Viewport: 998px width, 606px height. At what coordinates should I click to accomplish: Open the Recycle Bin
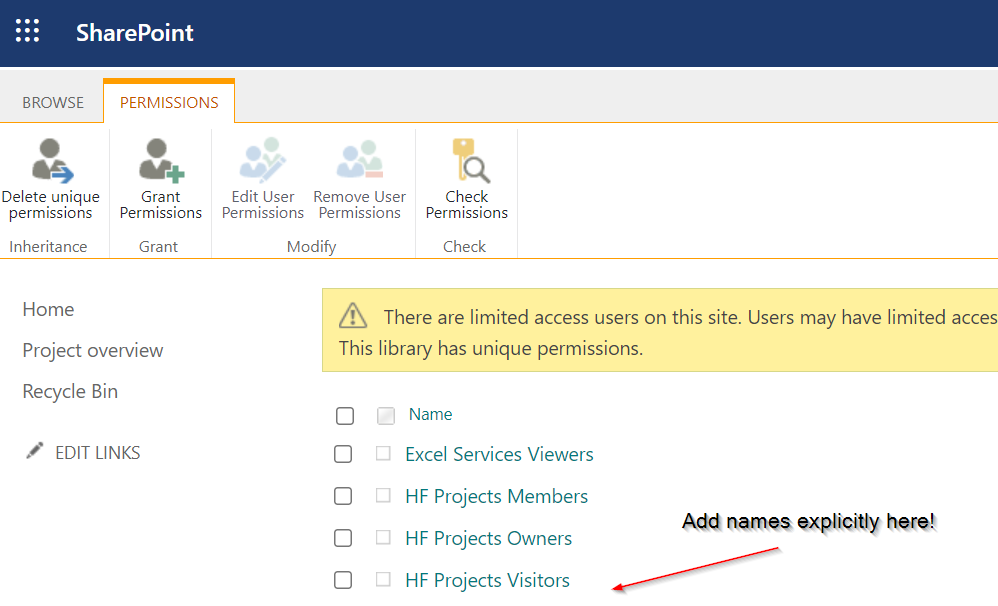(69, 391)
